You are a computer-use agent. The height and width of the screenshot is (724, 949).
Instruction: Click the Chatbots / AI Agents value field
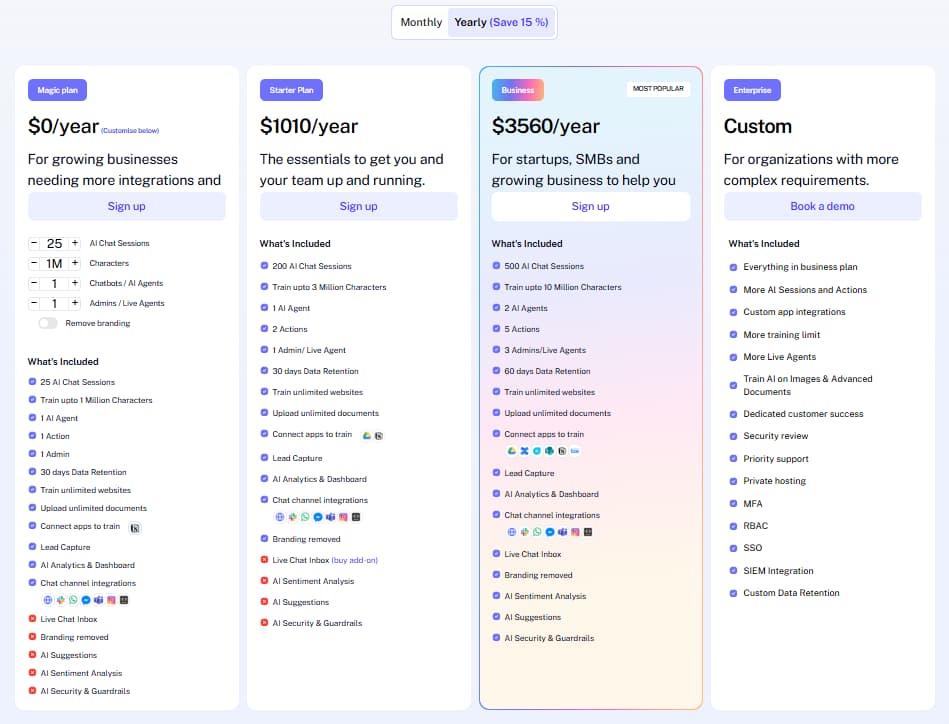(54, 283)
